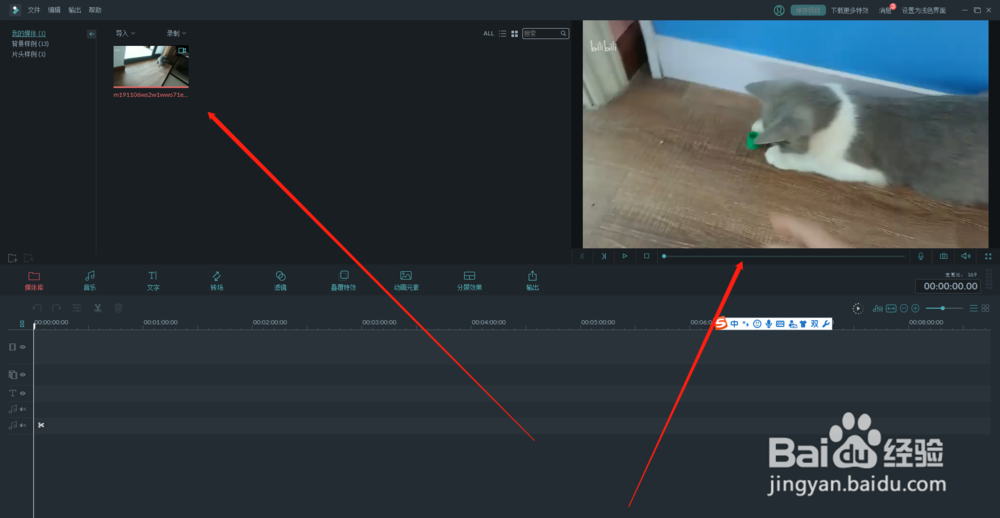Take a snapshot with camera icon
The image size is (1000, 518).
click(944, 256)
